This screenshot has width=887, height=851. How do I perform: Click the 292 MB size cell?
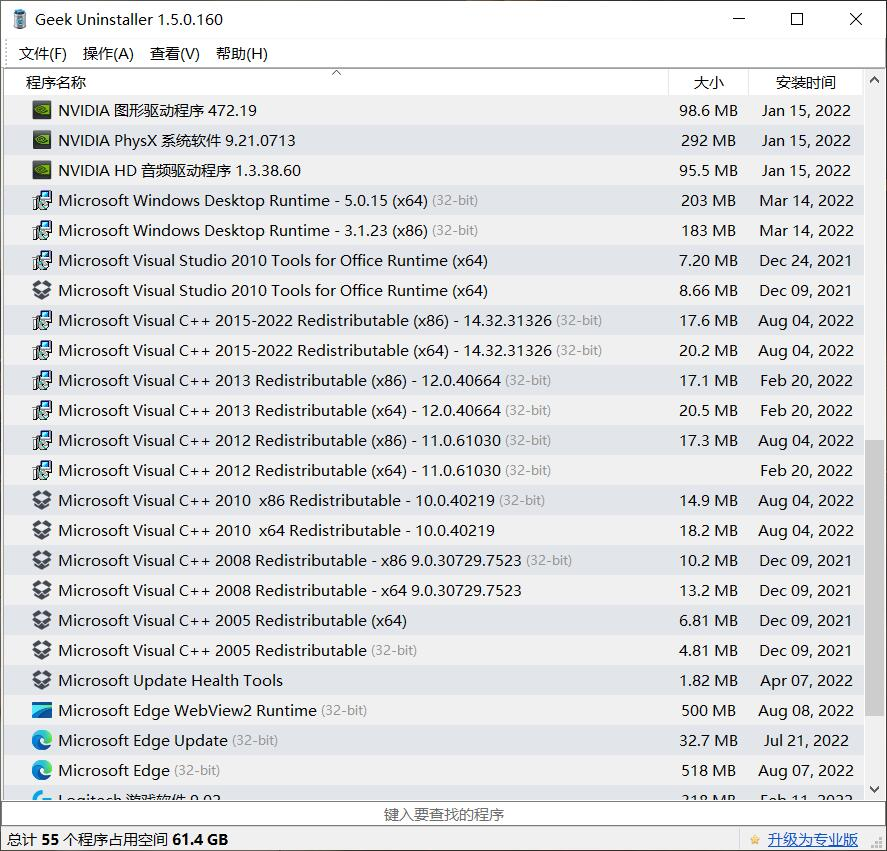pos(708,140)
